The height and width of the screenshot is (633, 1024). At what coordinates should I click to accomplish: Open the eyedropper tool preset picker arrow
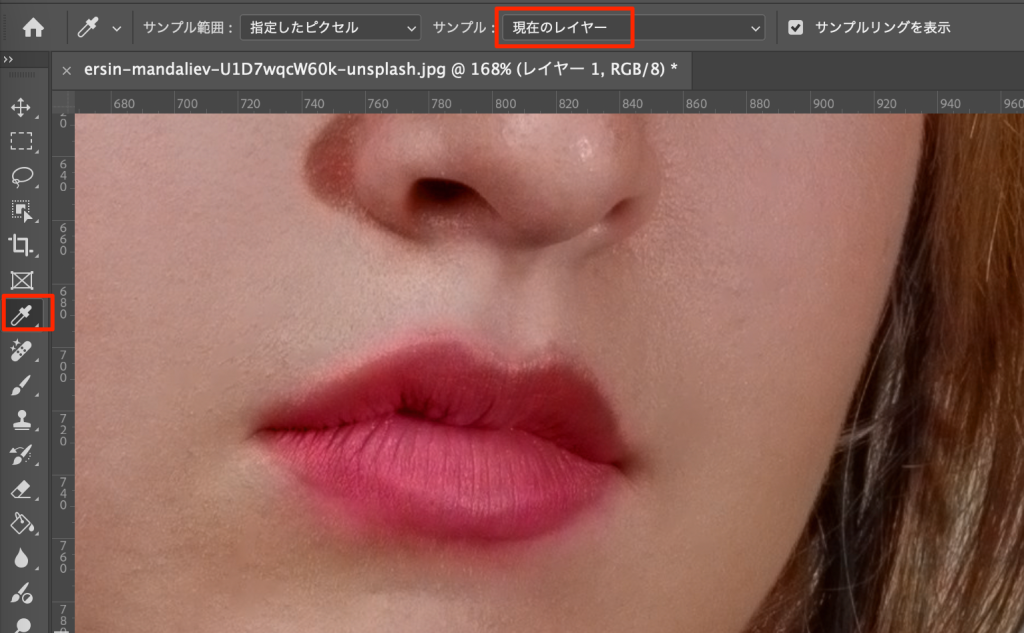pyautogui.click(x=117, y=29)
